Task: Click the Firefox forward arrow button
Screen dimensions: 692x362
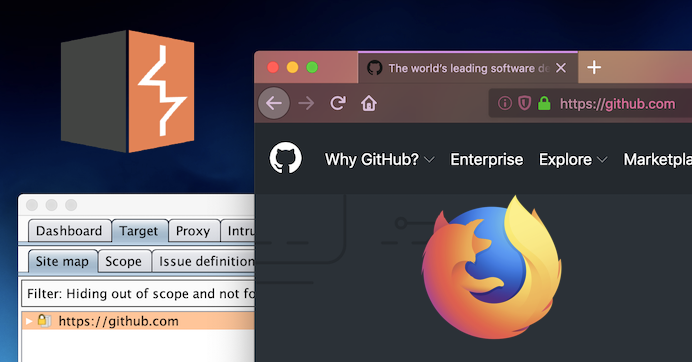Action: [306, 104]
